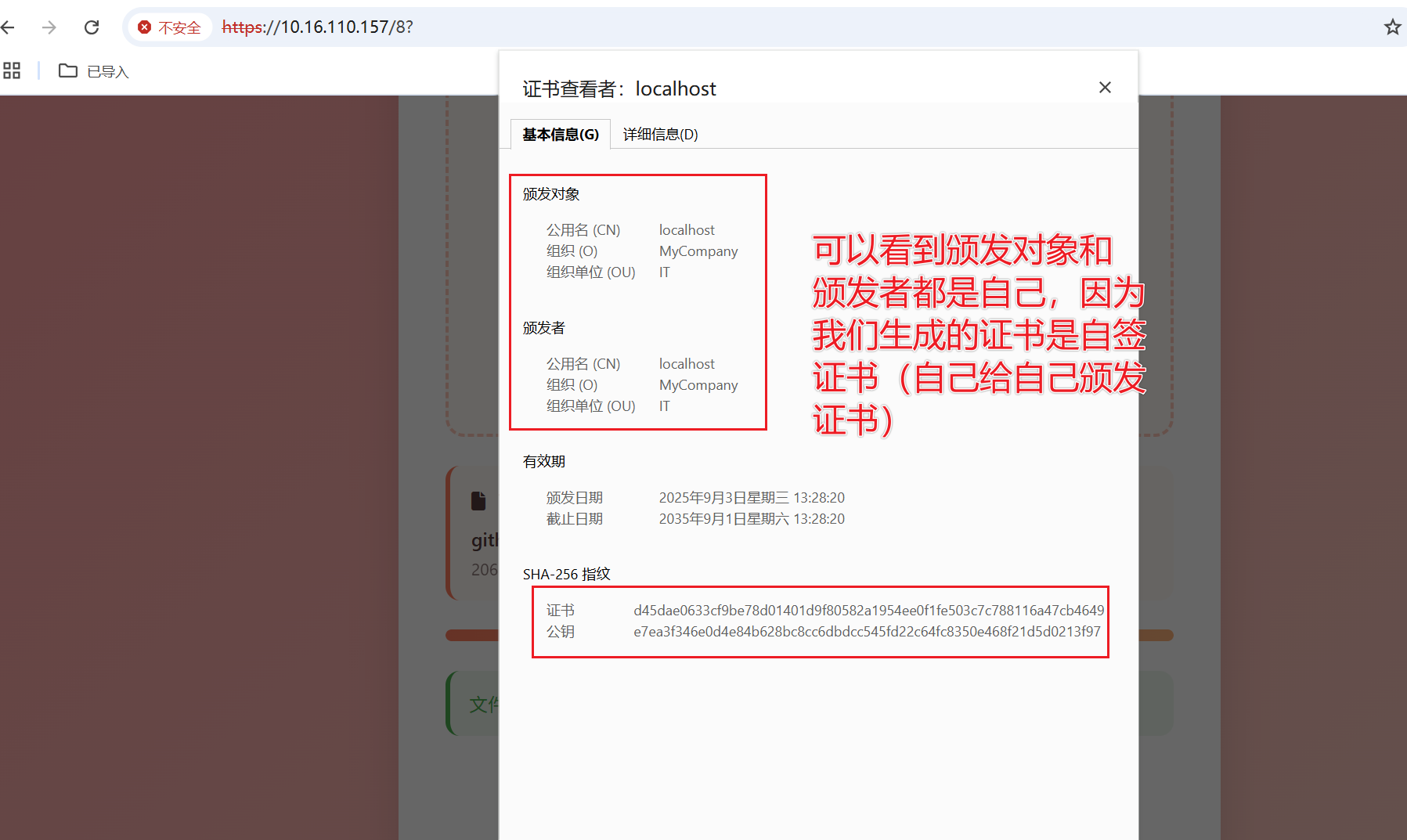1407x840 pixels.
Task: Reload the page with the refresh icon
Action: [x=92, y=27]
